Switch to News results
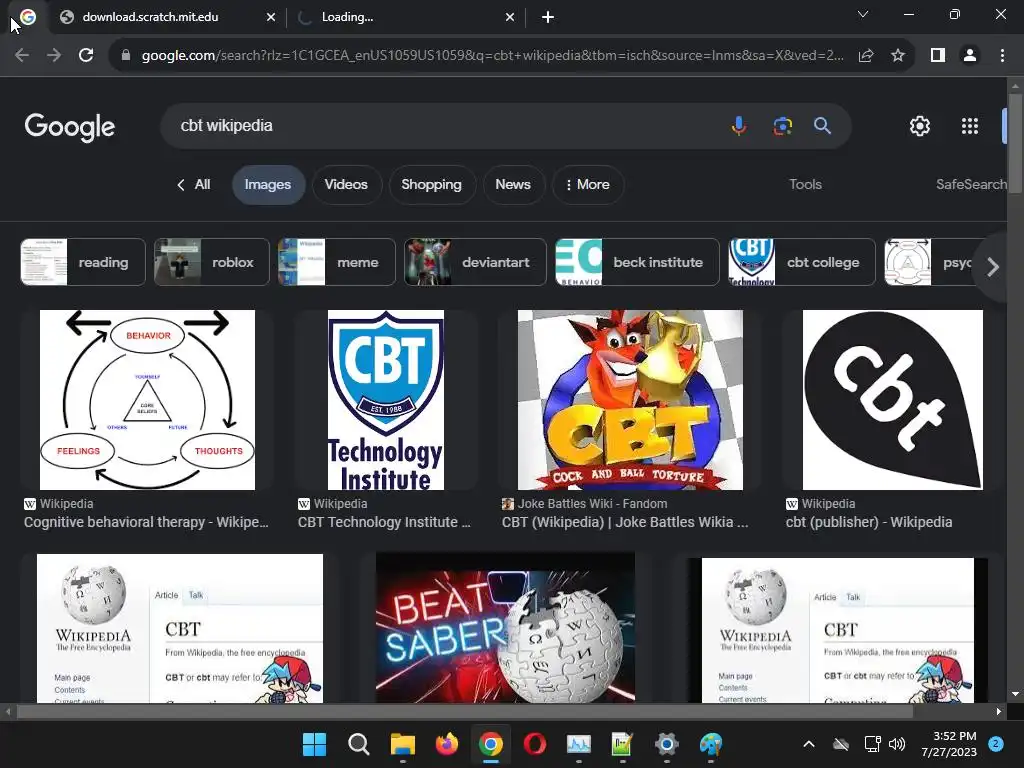The height and width of the screenshot is (768, 1024). (513, 185)
